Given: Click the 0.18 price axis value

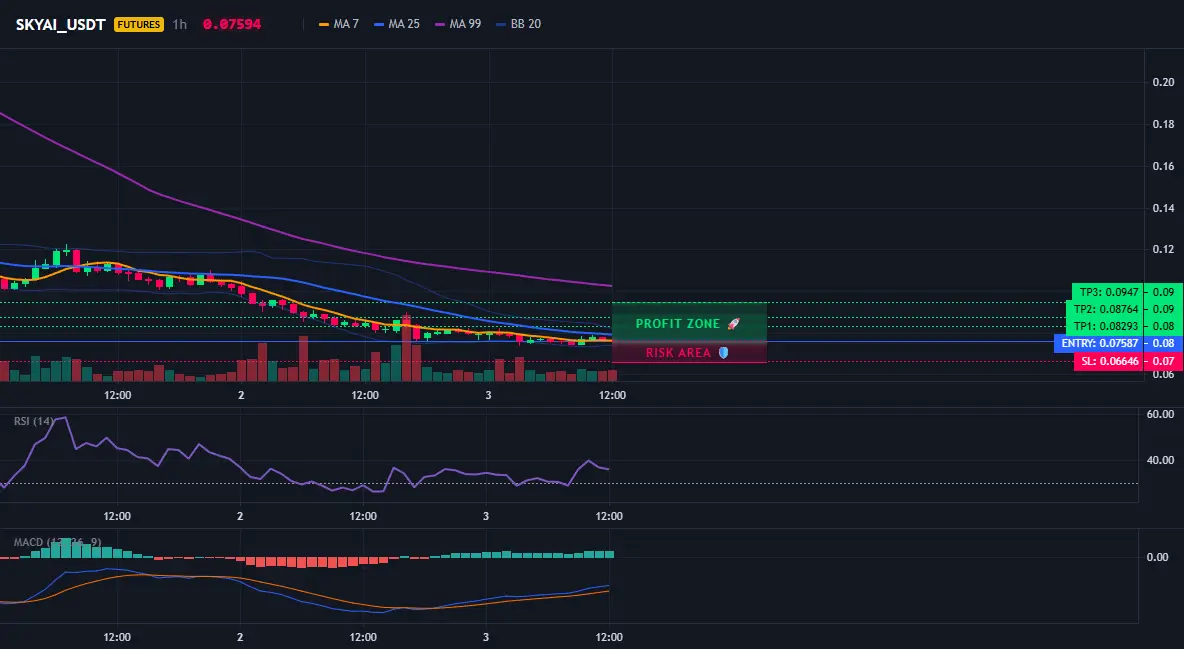Looking at the screenshot, I should click(x=1164, y=125).
